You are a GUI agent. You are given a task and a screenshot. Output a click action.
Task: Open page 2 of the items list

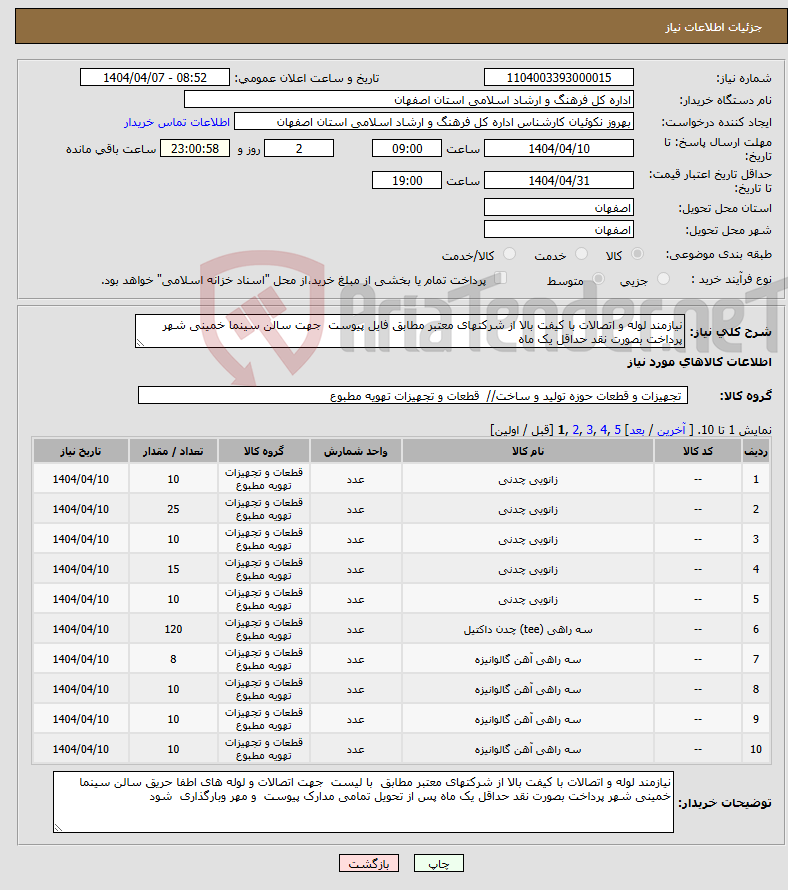(x=576, y=430)
